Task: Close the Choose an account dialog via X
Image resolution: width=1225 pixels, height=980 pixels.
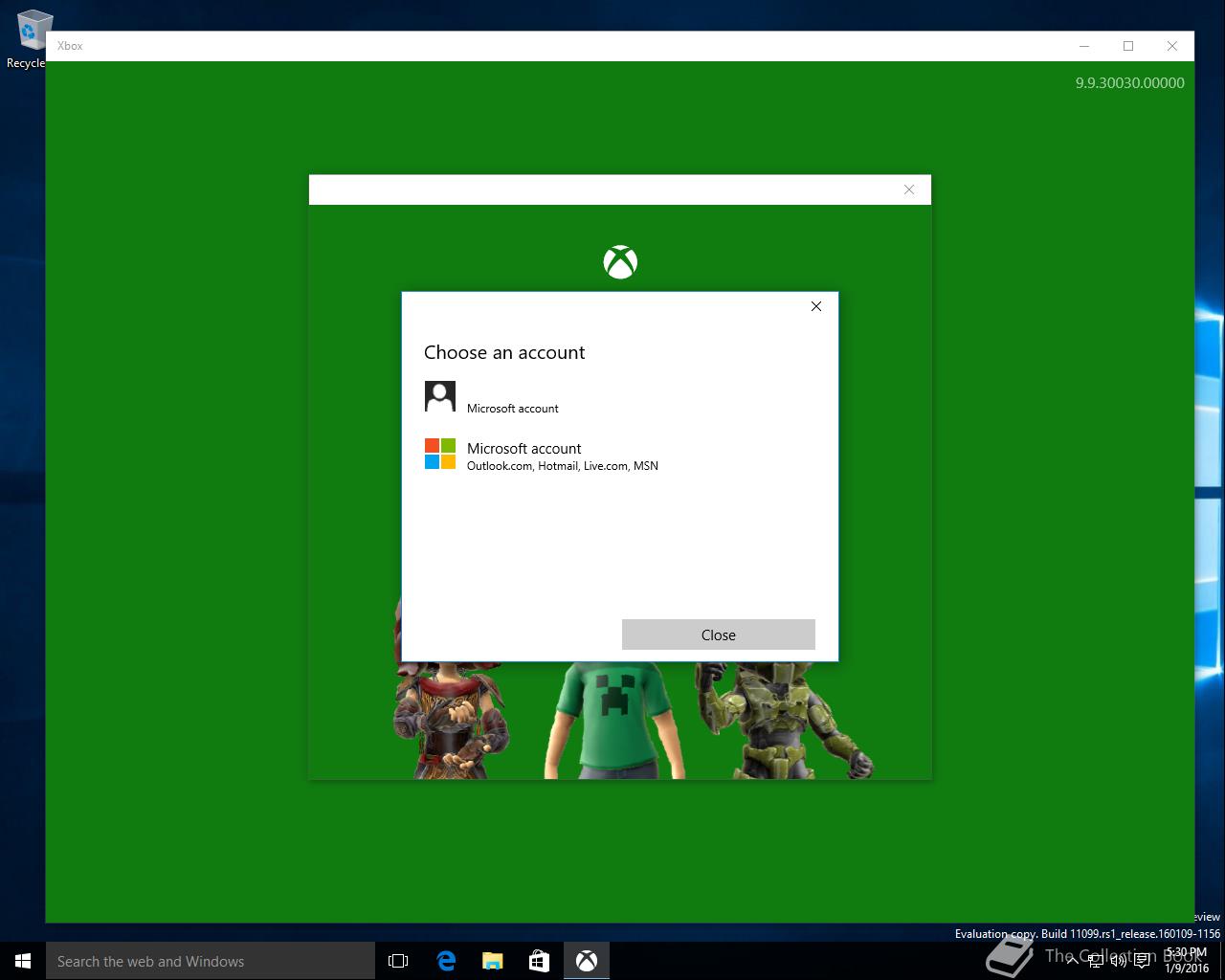Action: coord(816,306)
